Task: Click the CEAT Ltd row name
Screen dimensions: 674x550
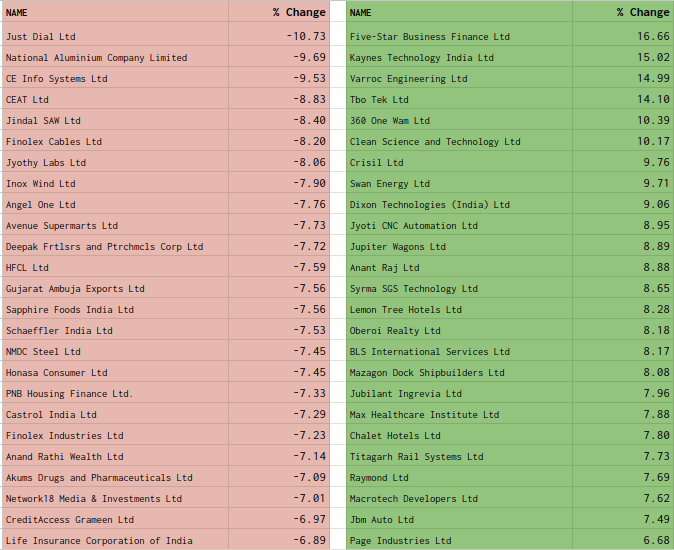Action: 115,99
